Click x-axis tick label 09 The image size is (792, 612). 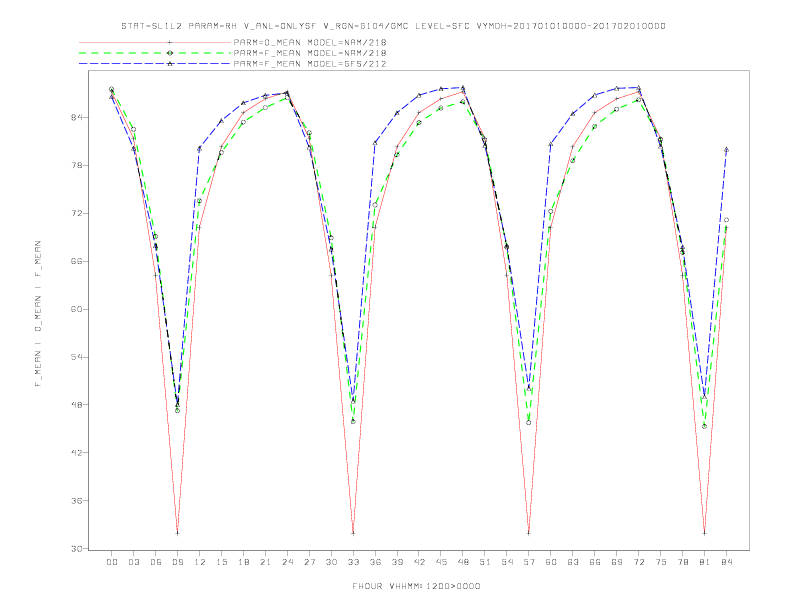click(x=177, y=562)
